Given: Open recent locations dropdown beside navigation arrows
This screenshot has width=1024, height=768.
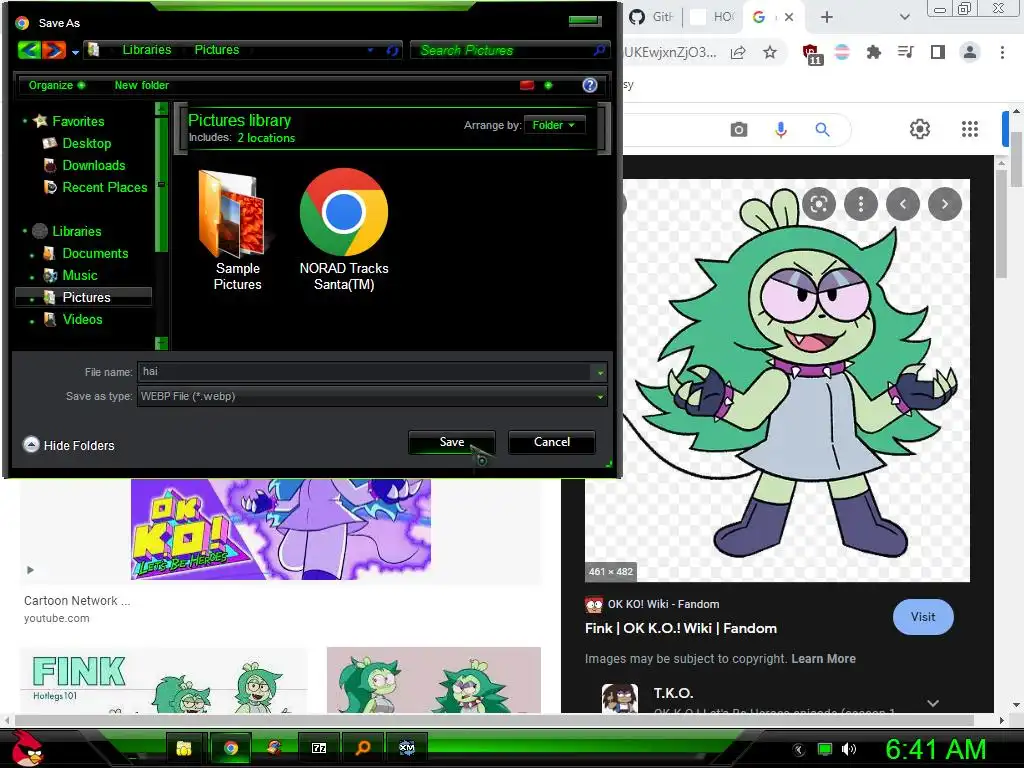Looking at the screenshot, I should pos(75,52).
